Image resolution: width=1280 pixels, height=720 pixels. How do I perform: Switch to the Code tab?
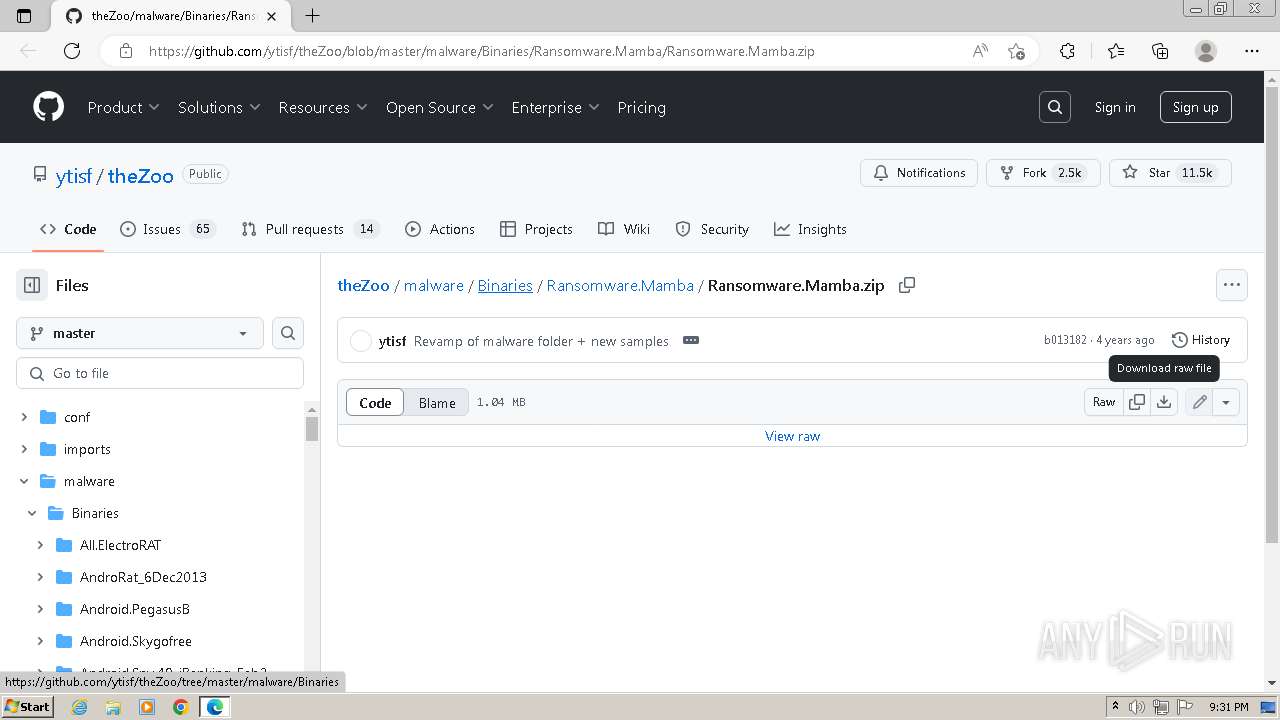pyautogui.click(x=68, y=229)
